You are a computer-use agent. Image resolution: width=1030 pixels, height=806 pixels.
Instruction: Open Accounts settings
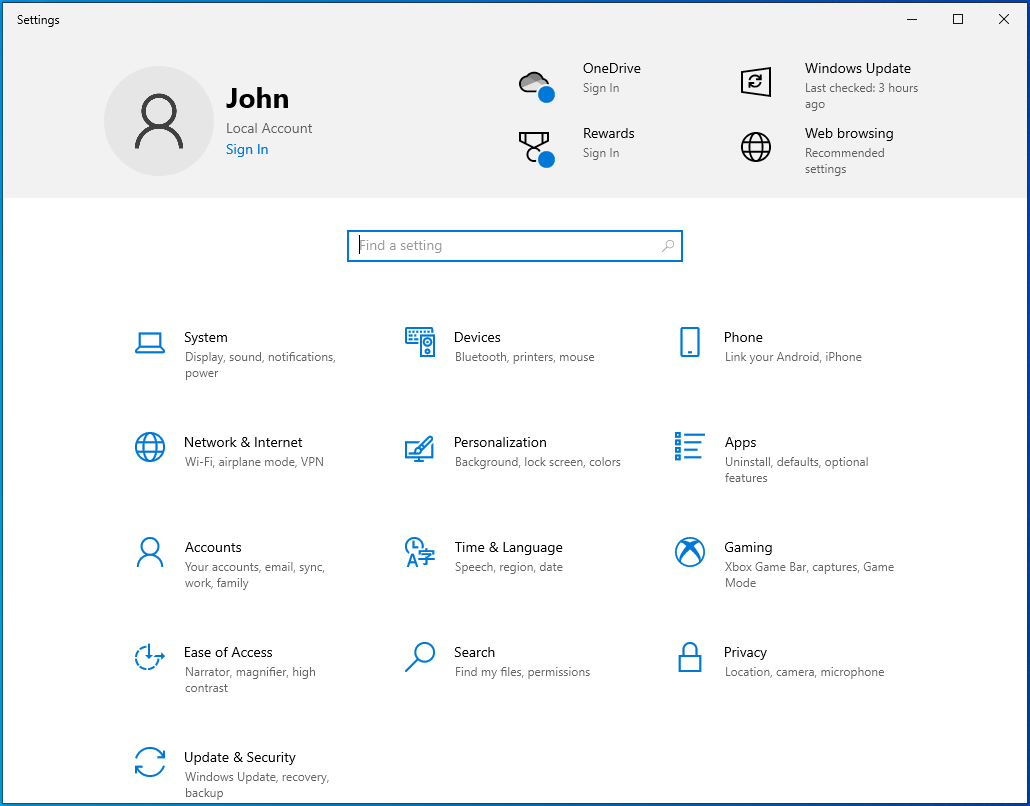[x=213, y=560]
